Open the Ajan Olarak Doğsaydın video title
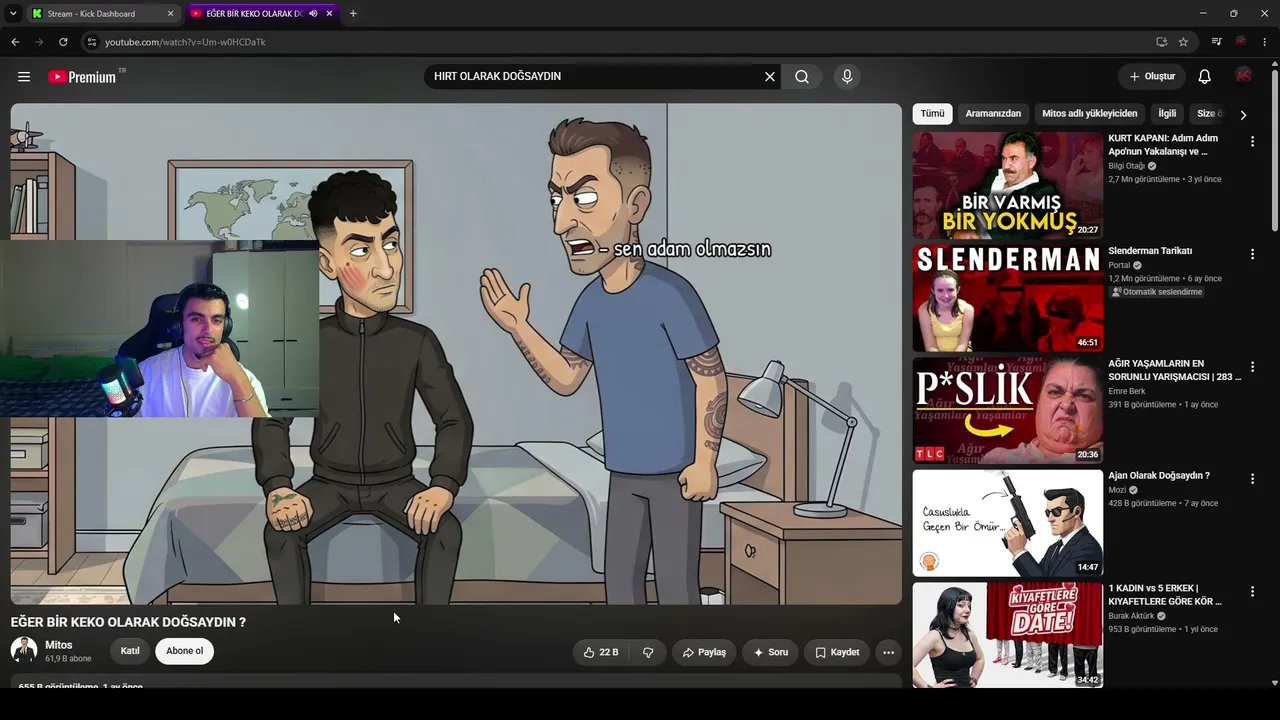Image resolution: width=1280 pixels, height=720 pixels. (1159, 476)
